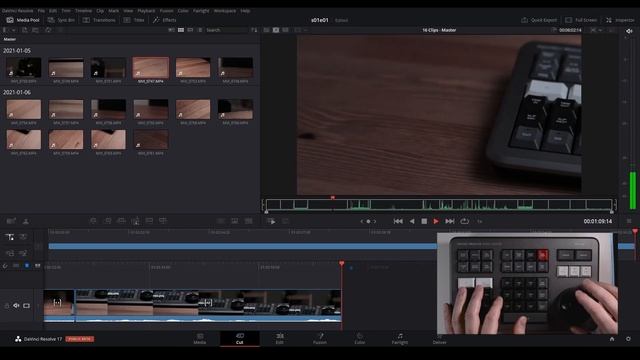Open the Help menu
640x360 pixels.
(x=245, y=11)
